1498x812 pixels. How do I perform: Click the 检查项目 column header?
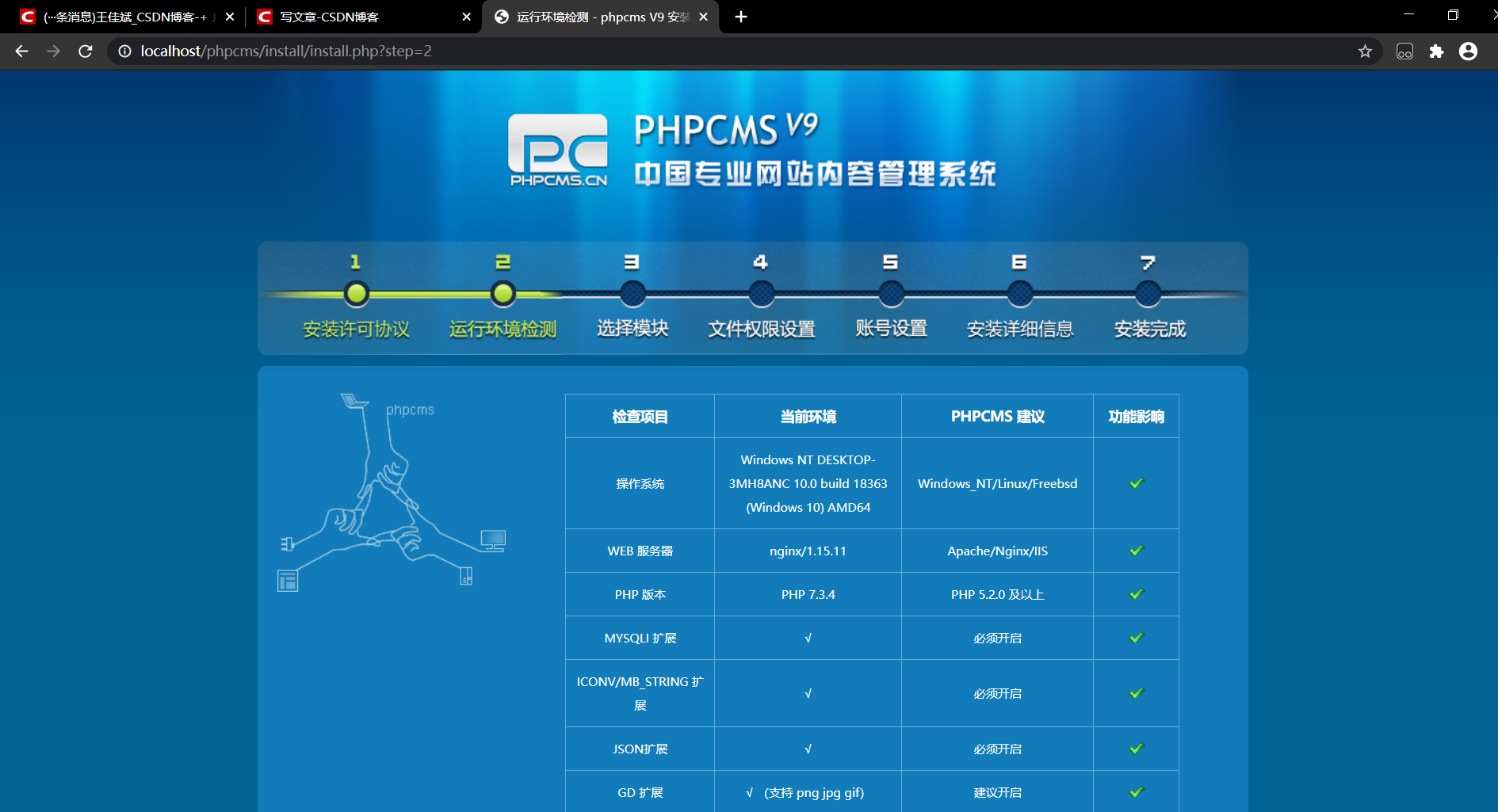pos(640,417)
